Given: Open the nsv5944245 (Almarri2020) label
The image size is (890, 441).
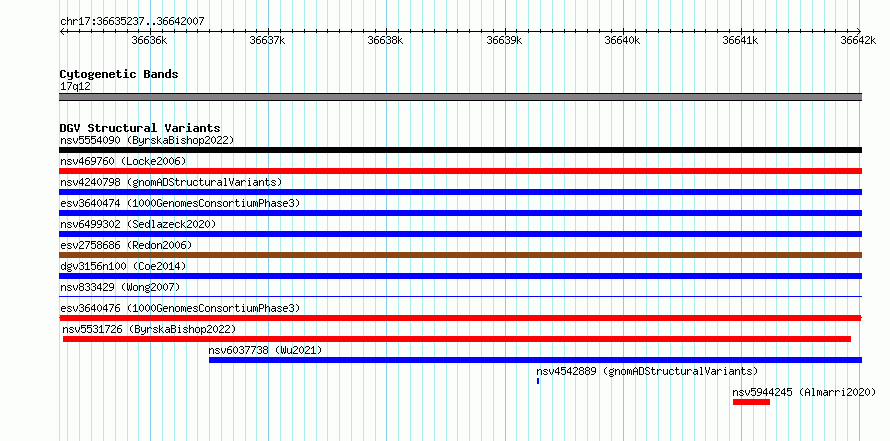Looking at the screenshot, I should 804,392.
